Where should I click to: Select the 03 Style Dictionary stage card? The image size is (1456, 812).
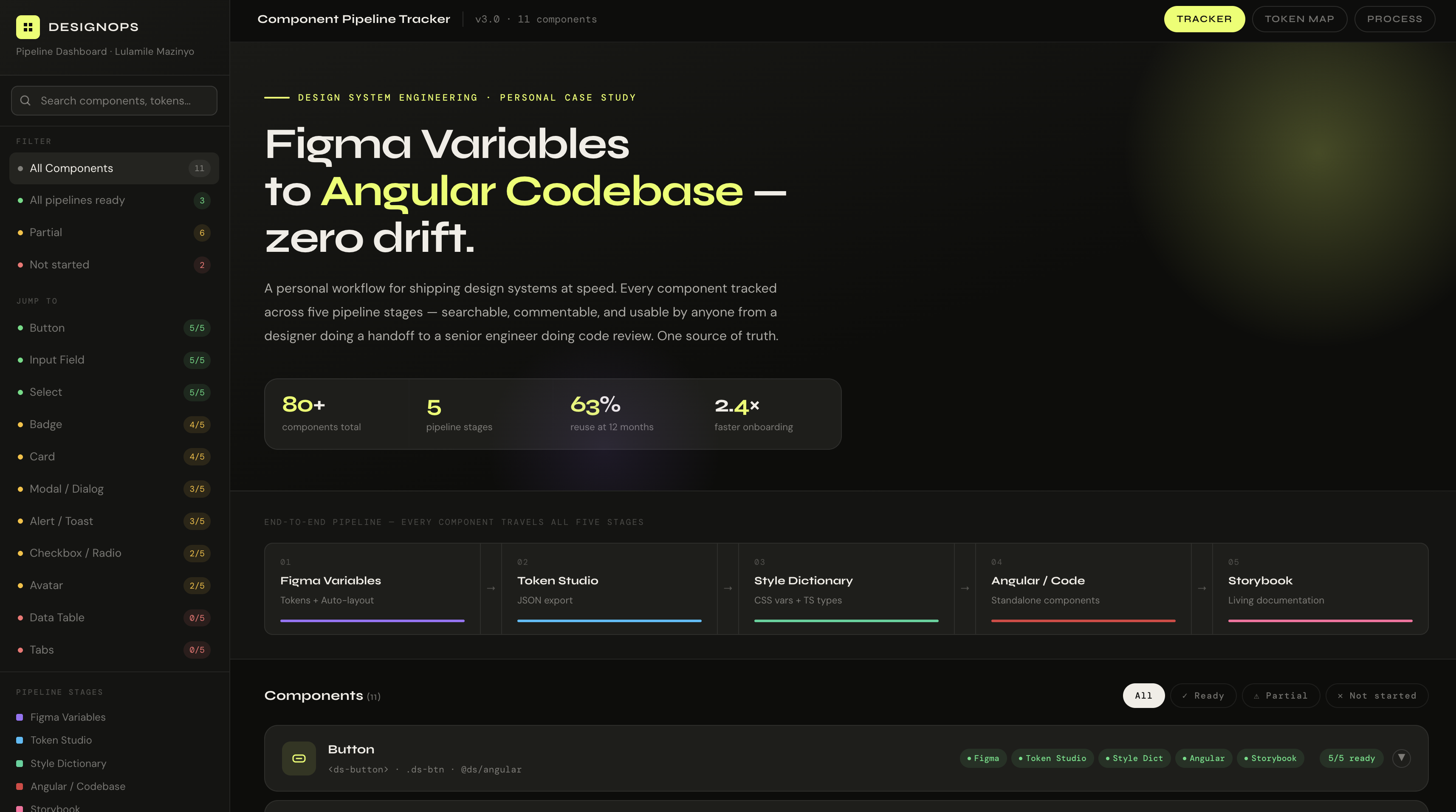click(x=846, y=589)
